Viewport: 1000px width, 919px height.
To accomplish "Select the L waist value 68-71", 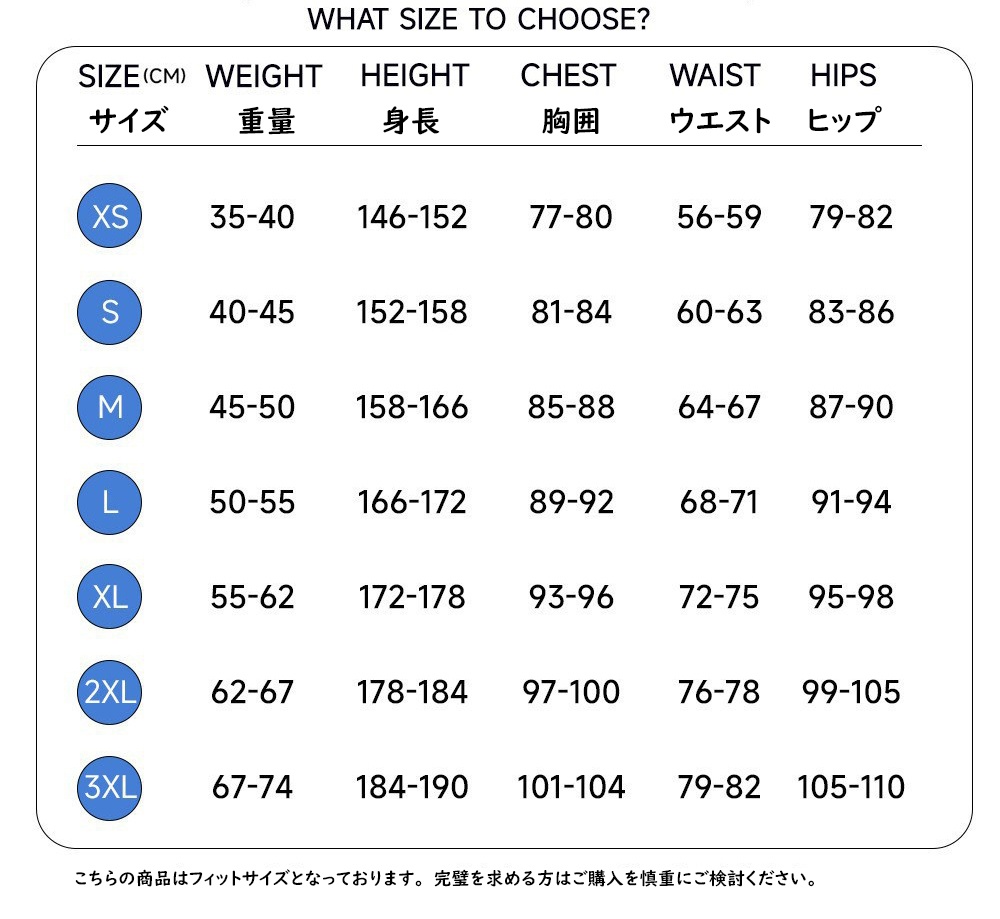I will click(719, 502).
